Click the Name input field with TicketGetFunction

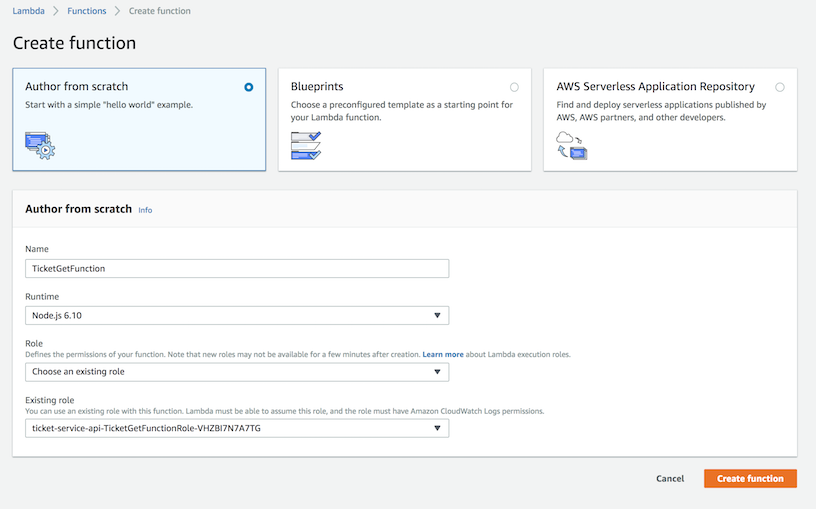tap(237, 269)
